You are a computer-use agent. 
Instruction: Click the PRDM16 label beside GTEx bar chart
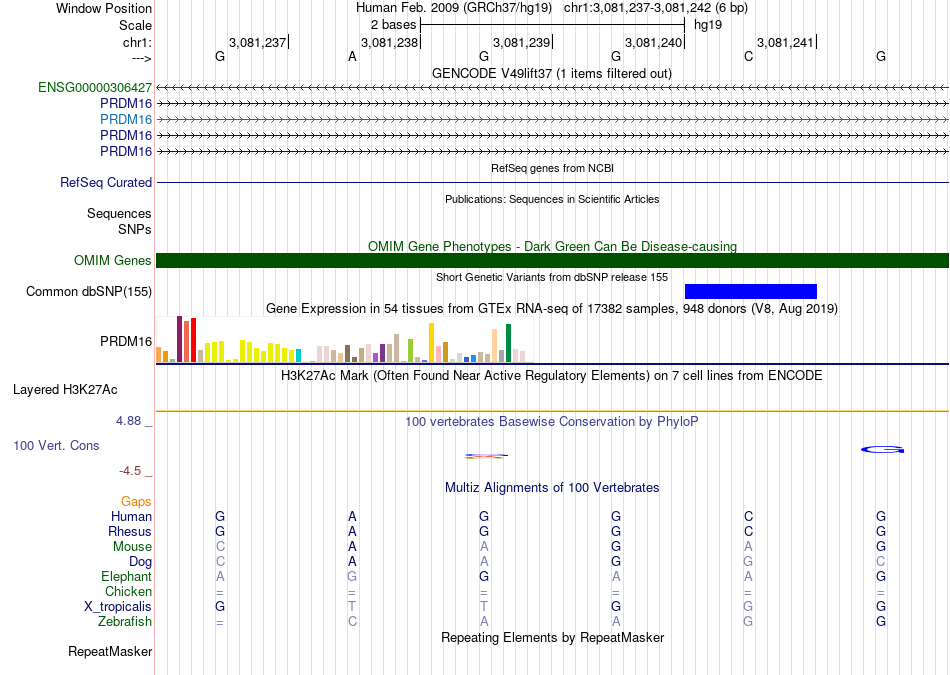pos(126,342)
